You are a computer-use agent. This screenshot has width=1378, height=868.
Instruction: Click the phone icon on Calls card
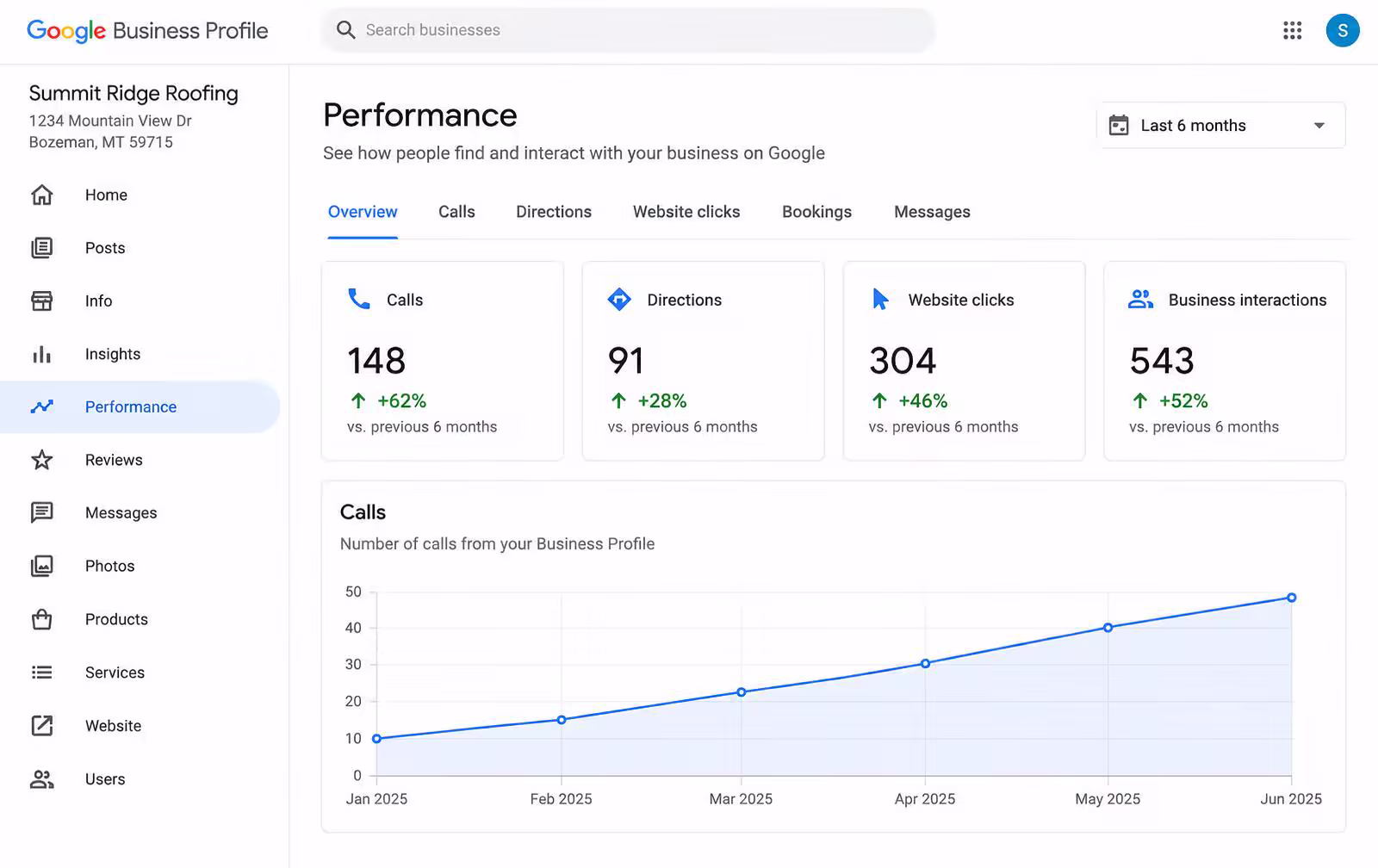tap(359, 299)
